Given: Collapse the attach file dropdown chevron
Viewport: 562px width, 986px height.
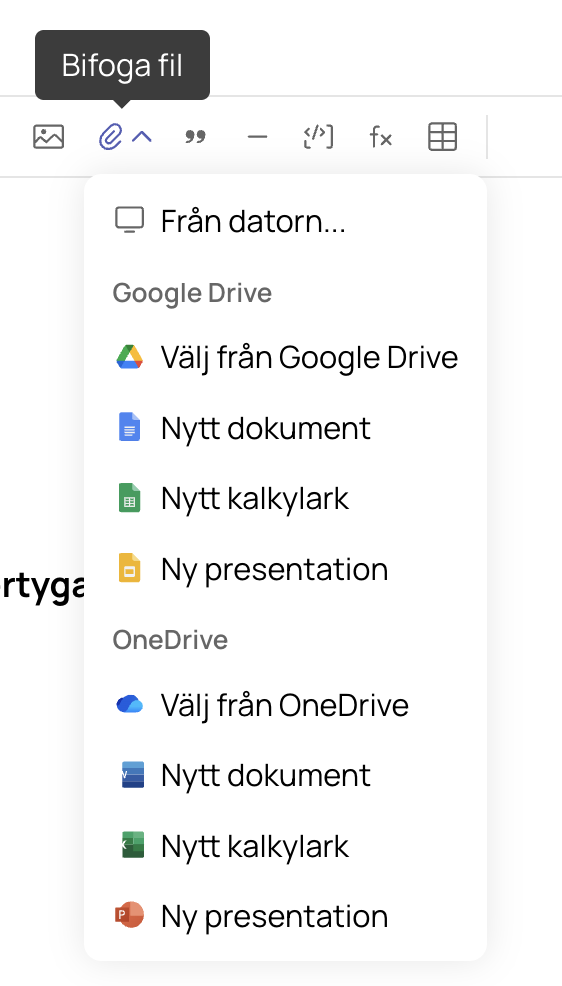Looking at the screenshot, I should coord(142,136).
